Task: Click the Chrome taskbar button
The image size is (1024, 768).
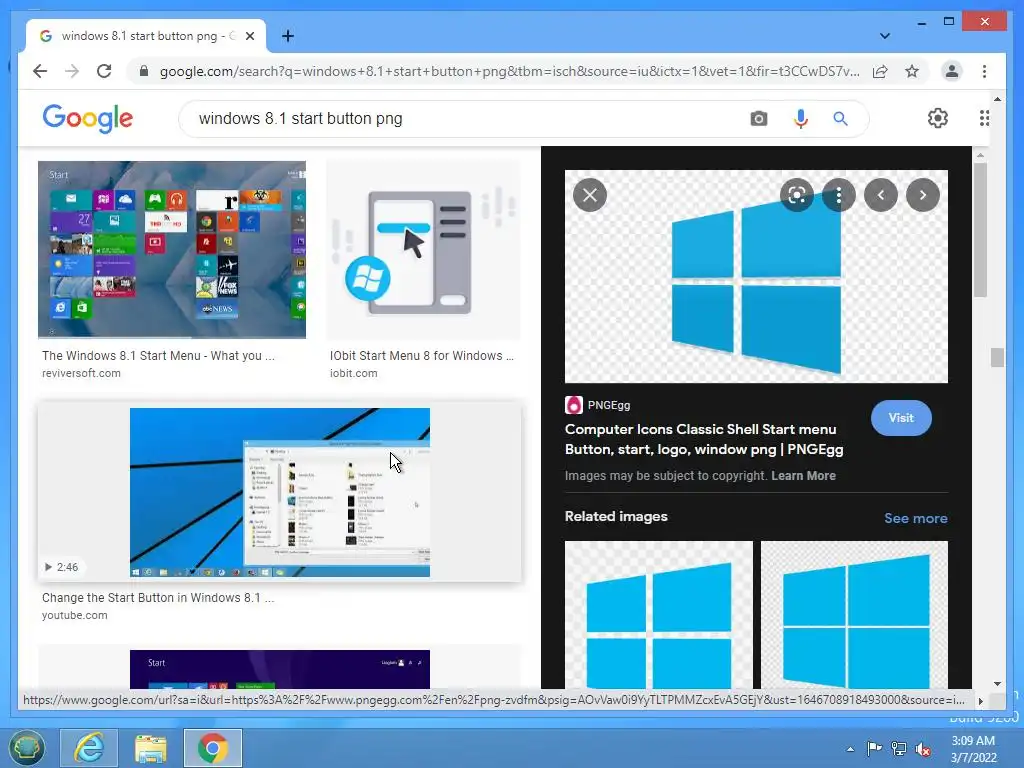Action: pyautogui.click(x=213, y=748)
